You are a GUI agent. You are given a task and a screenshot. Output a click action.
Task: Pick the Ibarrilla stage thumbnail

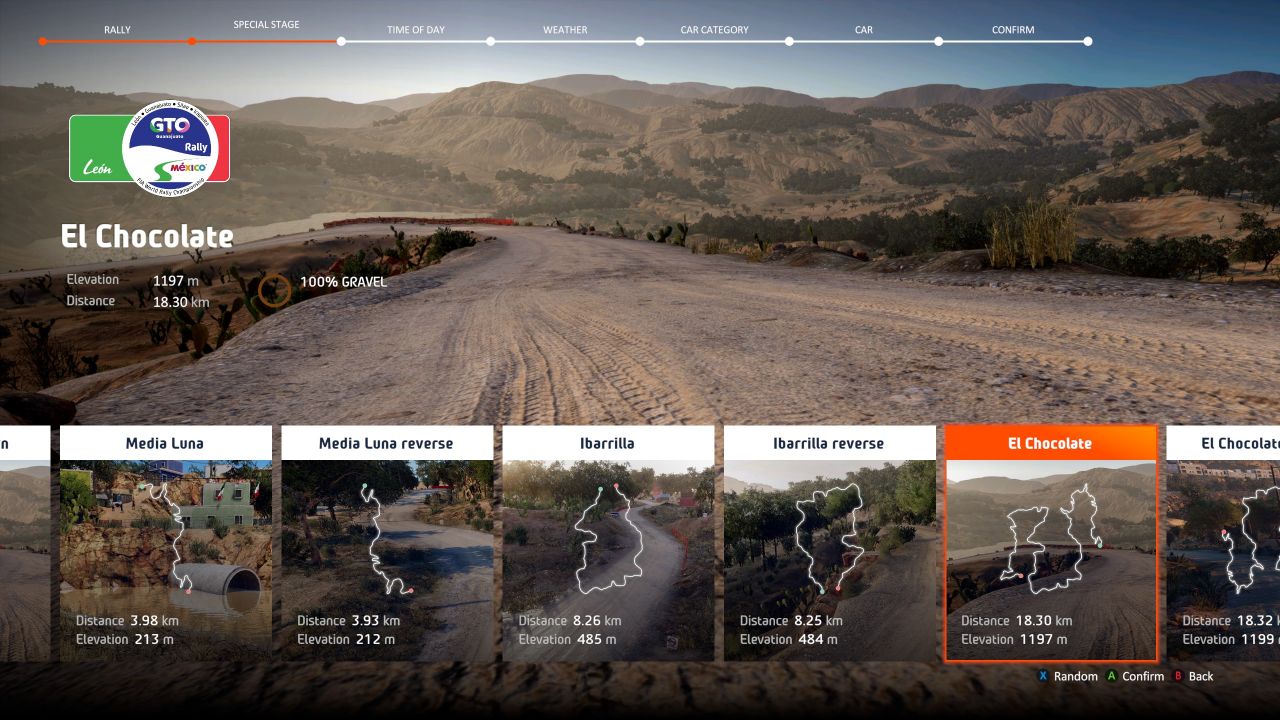coord(608,543)
